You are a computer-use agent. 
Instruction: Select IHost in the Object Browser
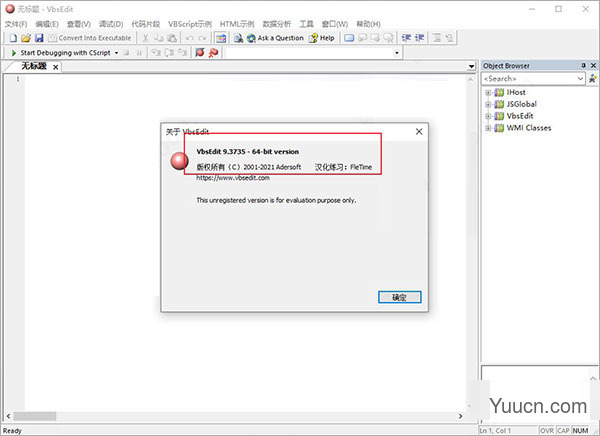coord(516,92)
